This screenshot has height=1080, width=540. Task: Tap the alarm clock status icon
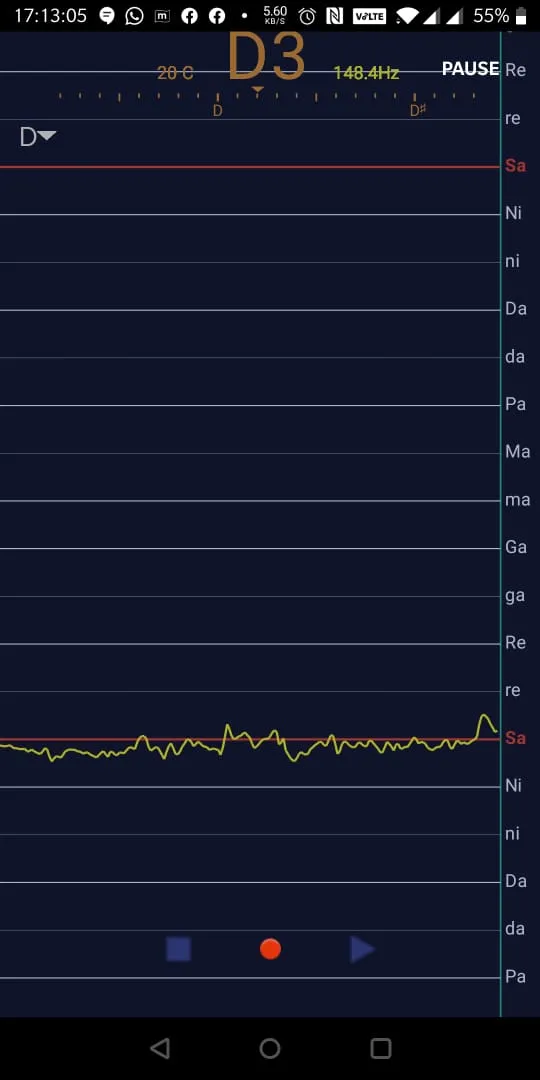tap(307, 16)
